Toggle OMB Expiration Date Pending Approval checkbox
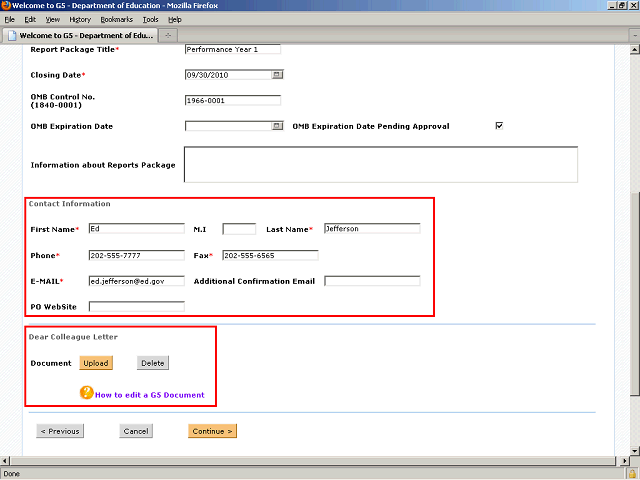640x480 pixels. pyautogui.click(x=499, y=126)
